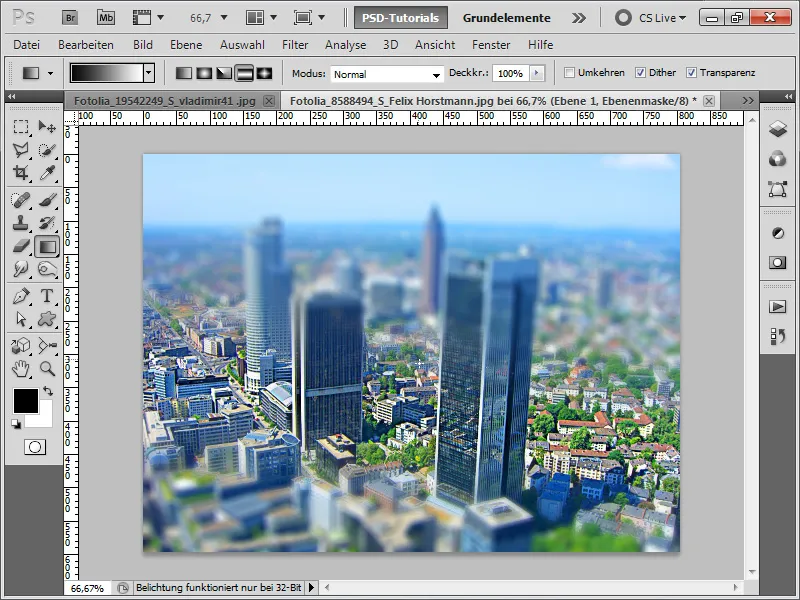
Task: Select the Polygonal Lasso tool
Action: 21,150
